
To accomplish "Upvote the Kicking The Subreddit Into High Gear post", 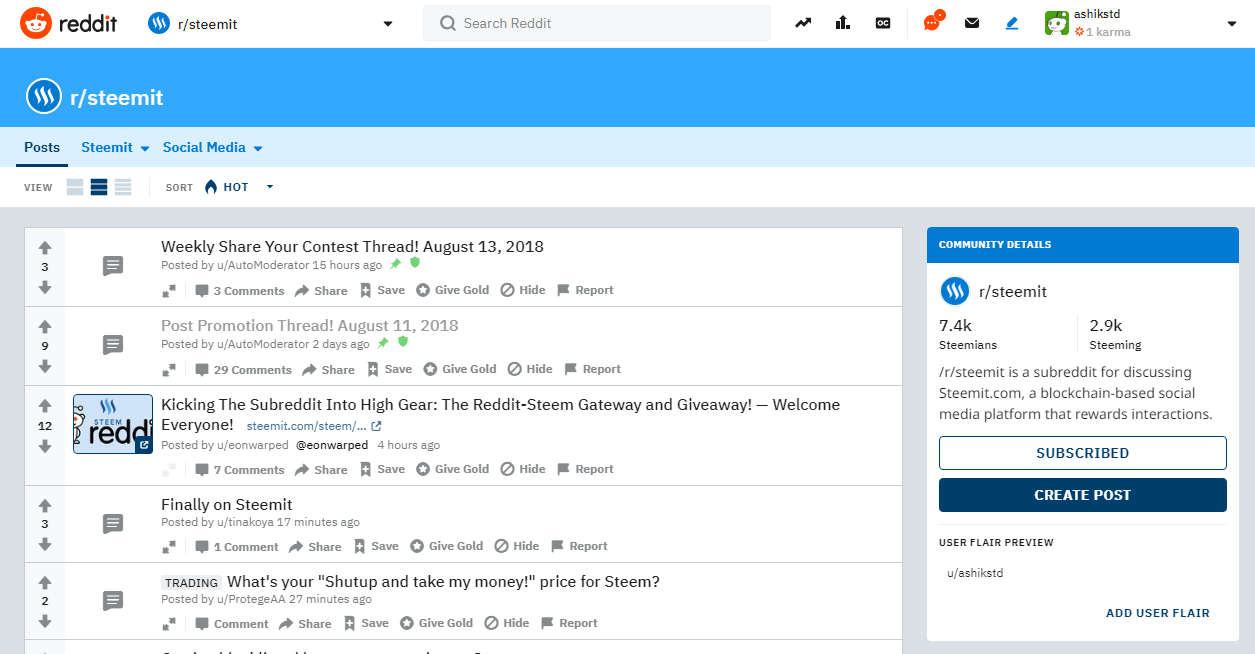I will coord(45,406).
